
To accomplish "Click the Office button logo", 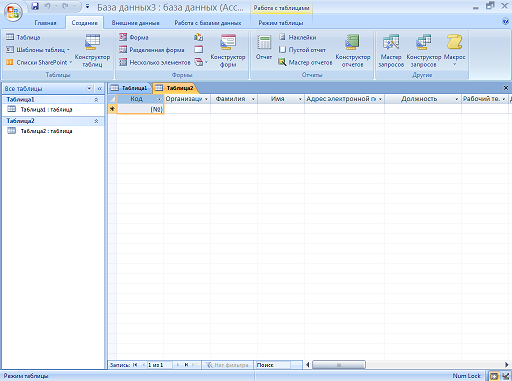I will 13,12.
